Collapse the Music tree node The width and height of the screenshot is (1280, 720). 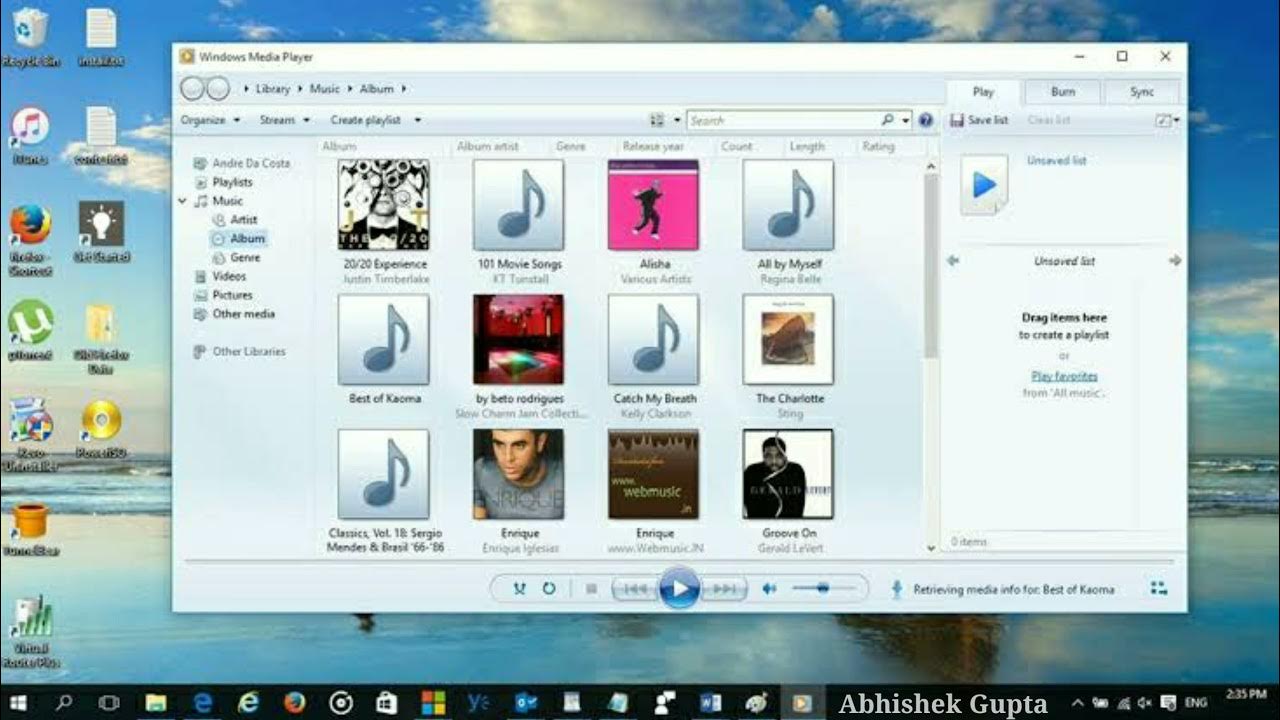point(183,201)
